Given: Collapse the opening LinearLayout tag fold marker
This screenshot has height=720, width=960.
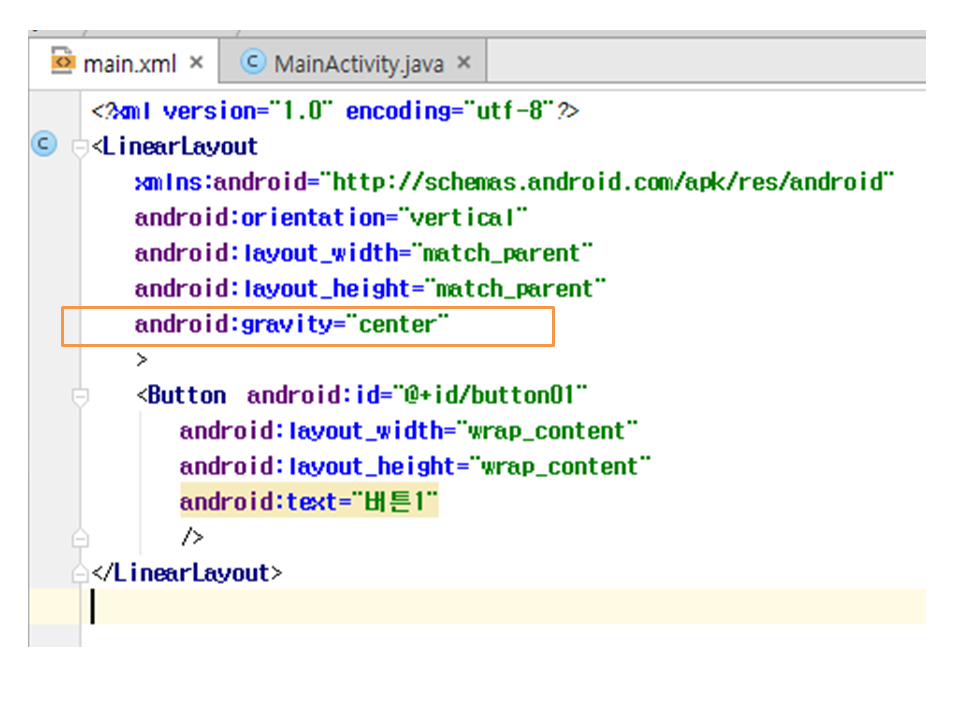Looking at the screenshot, I should coord(80,148).
